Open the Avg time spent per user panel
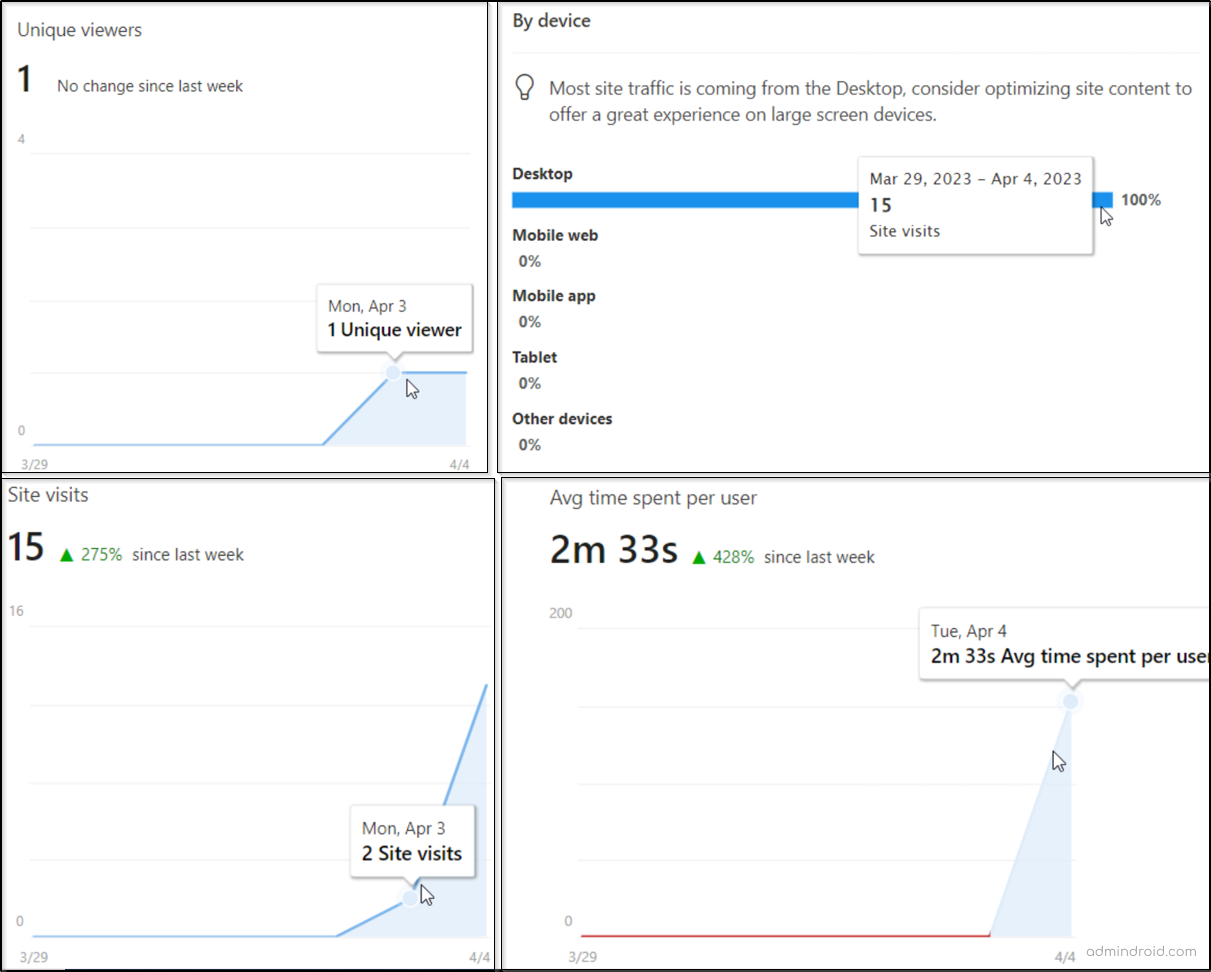 pos(654,497)
